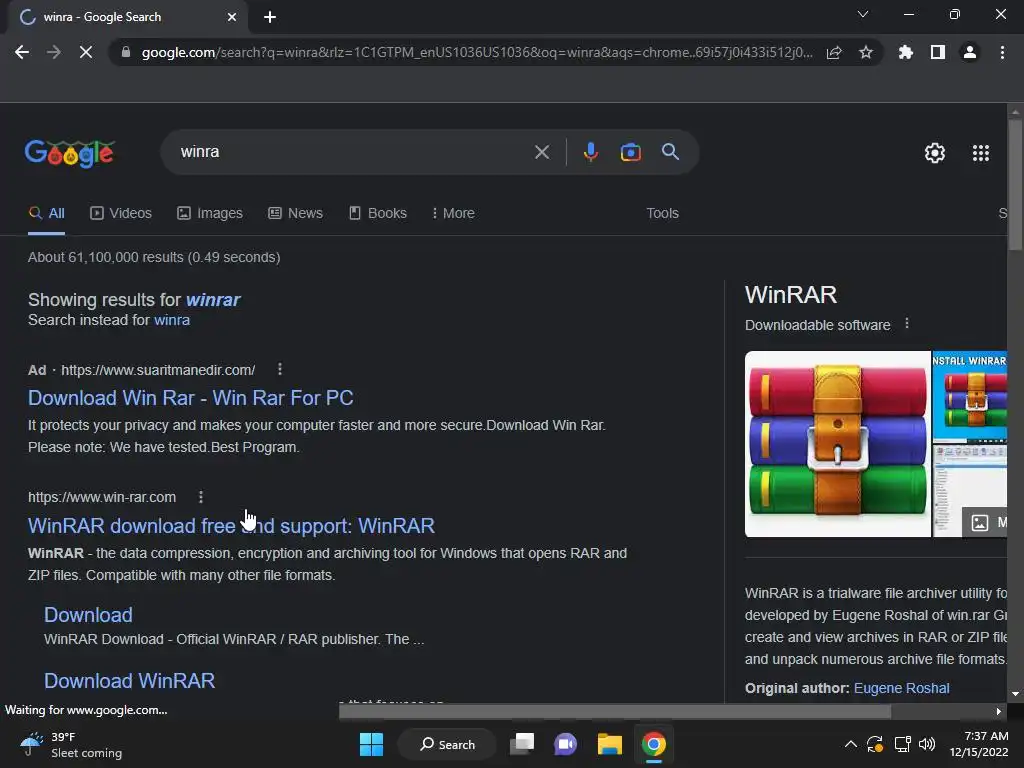The width and height of the screenshot is (1024, 768).
Task: Open the Chrome profile avatar
Action: [970, 52]
